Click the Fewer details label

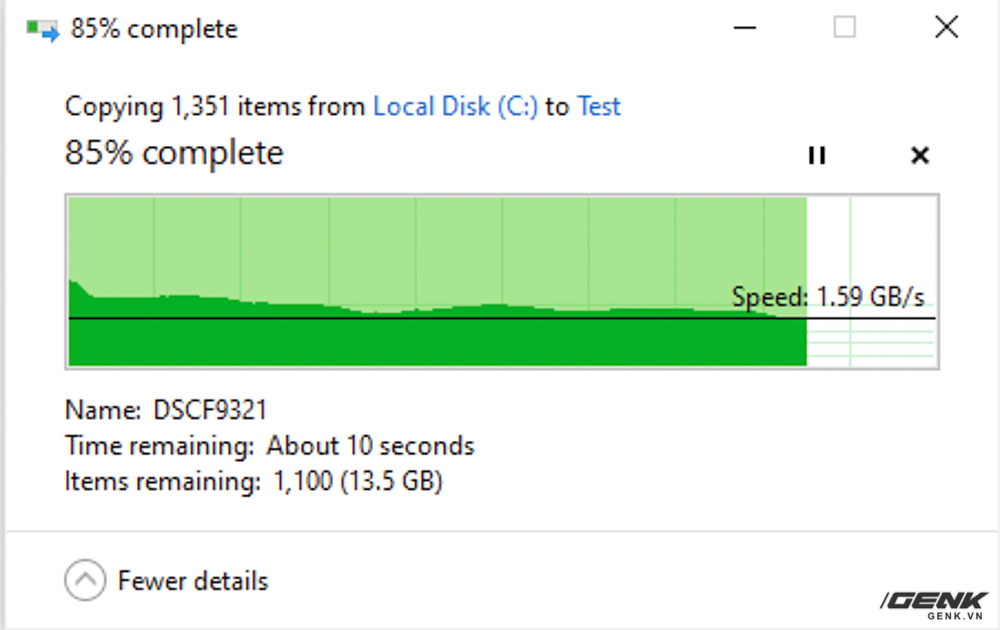point(193,581)
